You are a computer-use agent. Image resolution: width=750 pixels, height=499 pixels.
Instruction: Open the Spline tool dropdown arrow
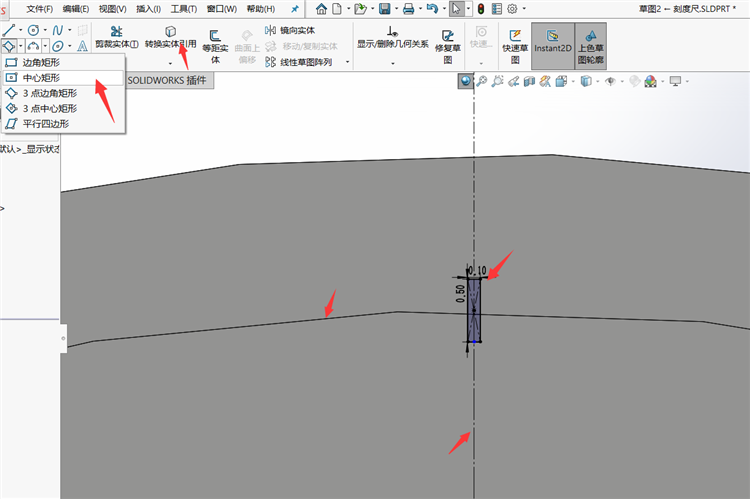70,30
